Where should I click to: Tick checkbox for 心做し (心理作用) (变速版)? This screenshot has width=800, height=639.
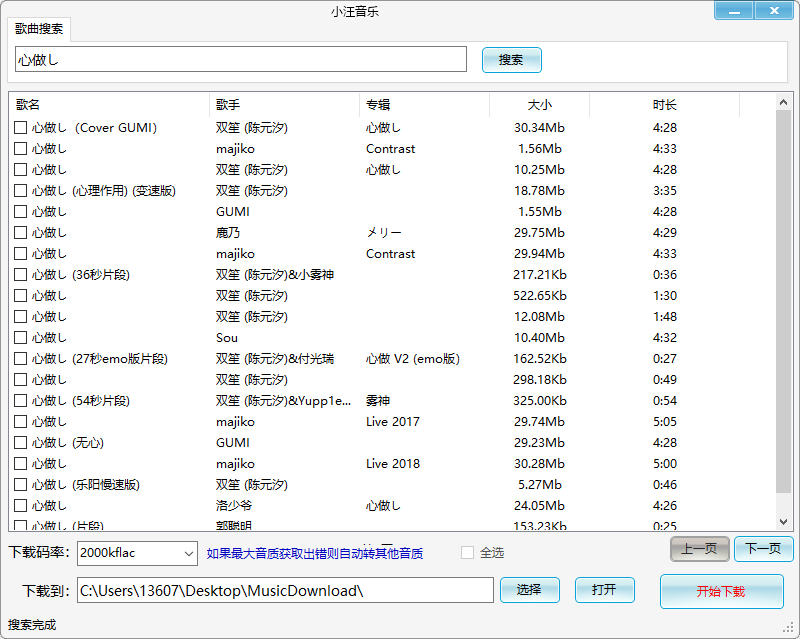tap(20, 190)
